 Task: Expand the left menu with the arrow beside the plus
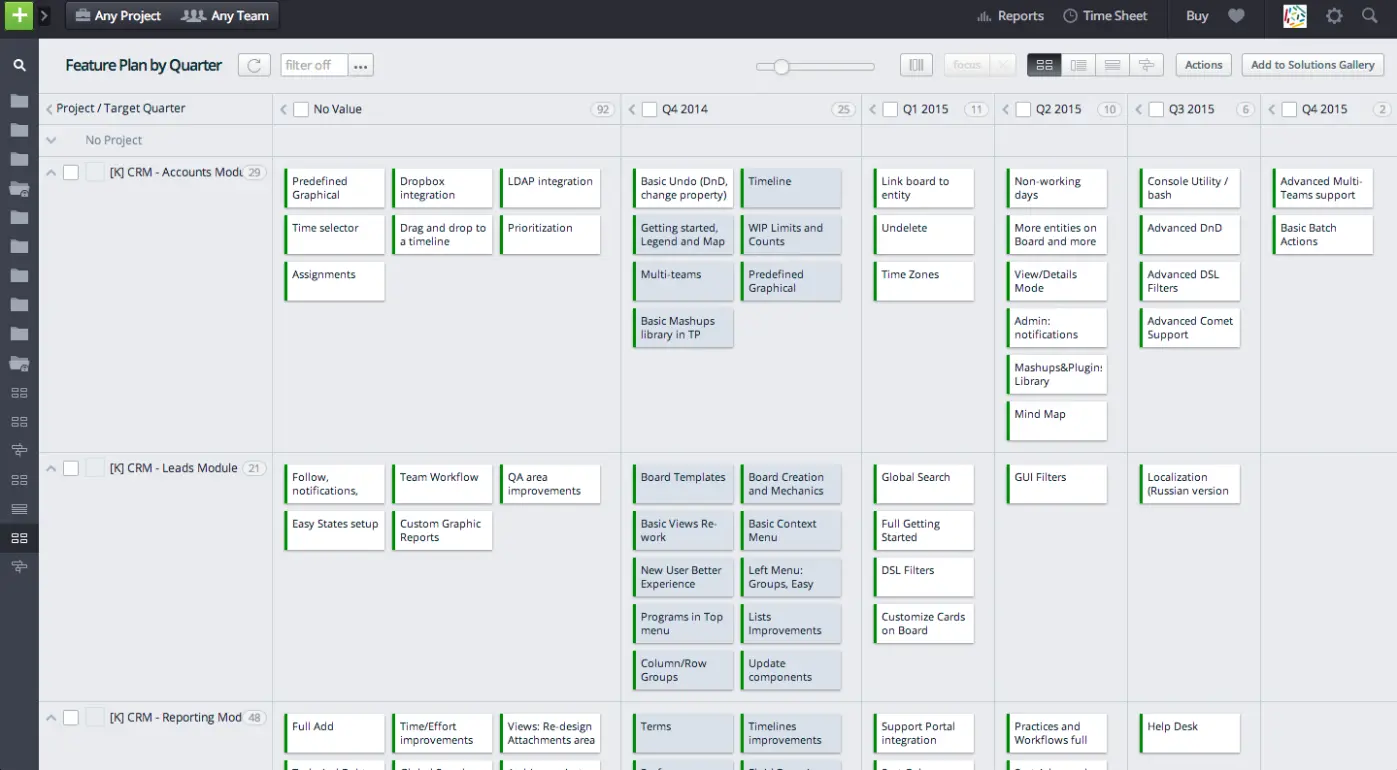point(44,16)
